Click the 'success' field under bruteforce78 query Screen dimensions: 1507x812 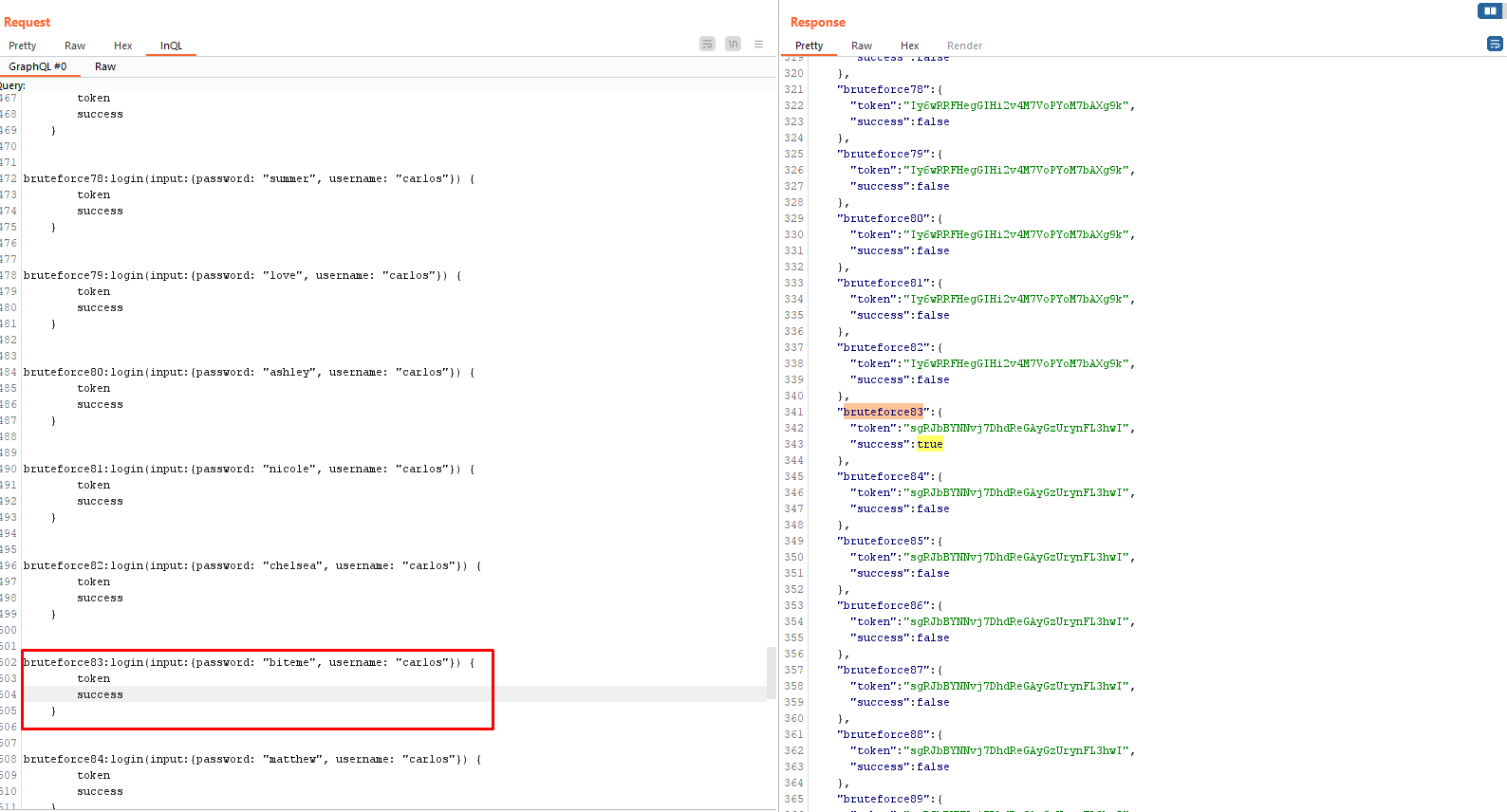pyautogui.click(x=101, y=211)
